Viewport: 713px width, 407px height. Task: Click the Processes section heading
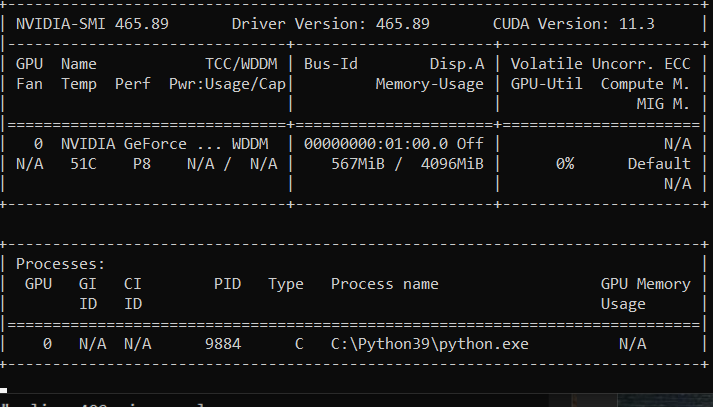point(60,264)
